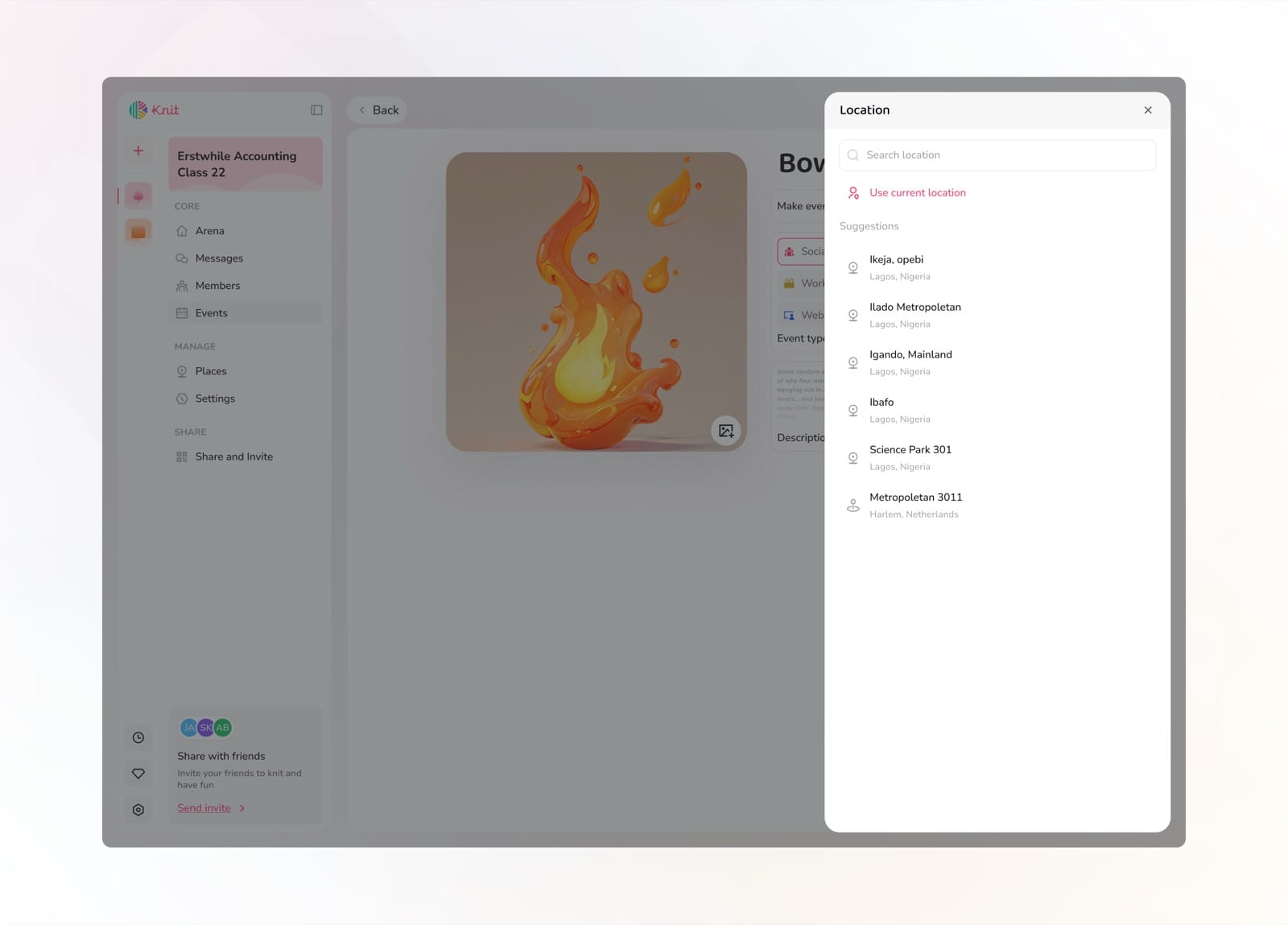The width and height of the screenshot is (1288, 925).
Task: Open Share and Invite
Action: click(x=246, y=456)
